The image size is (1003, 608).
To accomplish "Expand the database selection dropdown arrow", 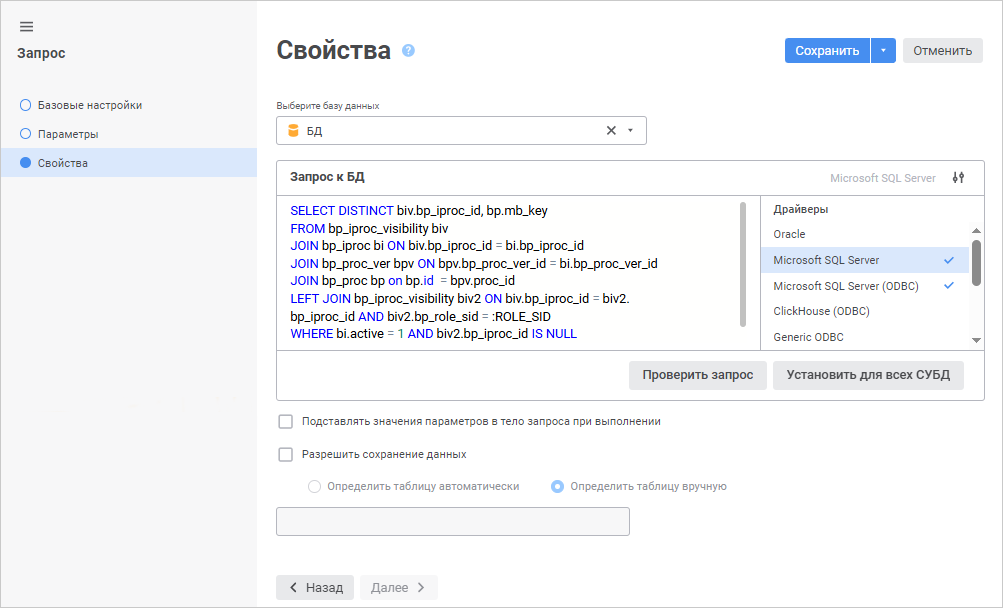I will coord(630,131).
